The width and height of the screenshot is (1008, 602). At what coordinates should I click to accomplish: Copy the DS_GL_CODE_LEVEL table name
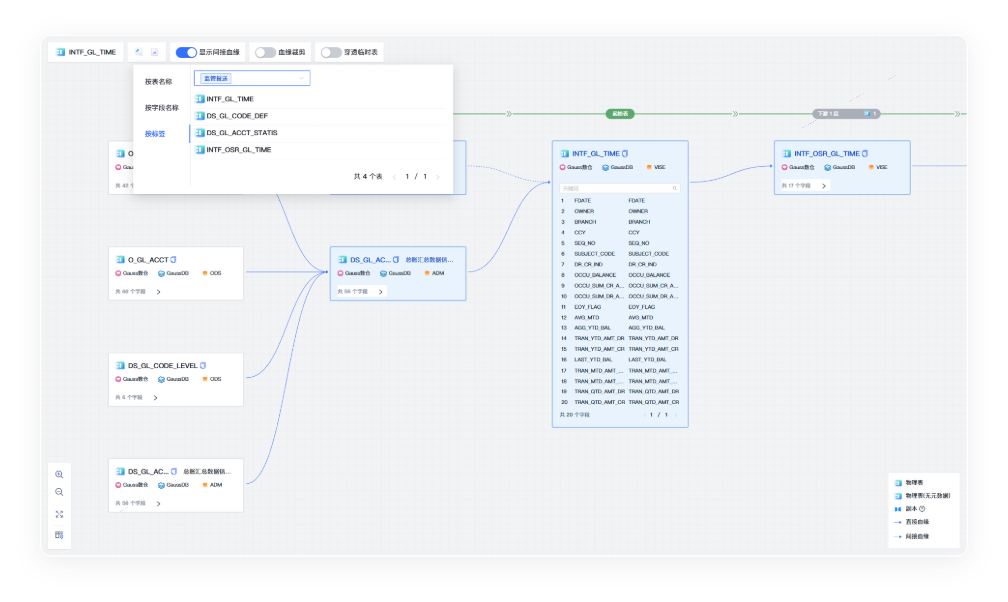(x=203, y=365)
